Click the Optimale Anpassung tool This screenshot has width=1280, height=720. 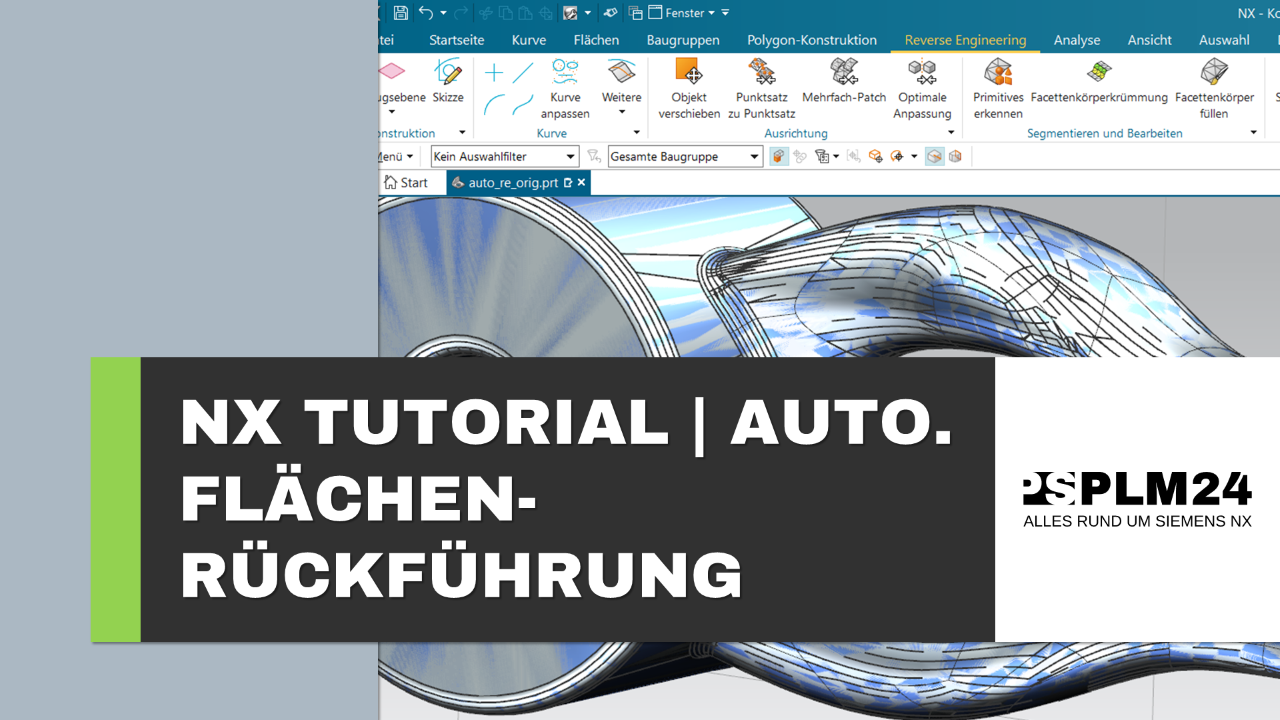coord(922,89)
